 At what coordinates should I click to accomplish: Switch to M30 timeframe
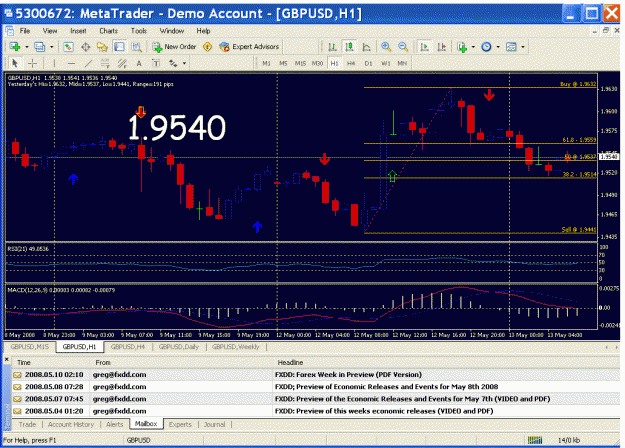click(317, 63)
